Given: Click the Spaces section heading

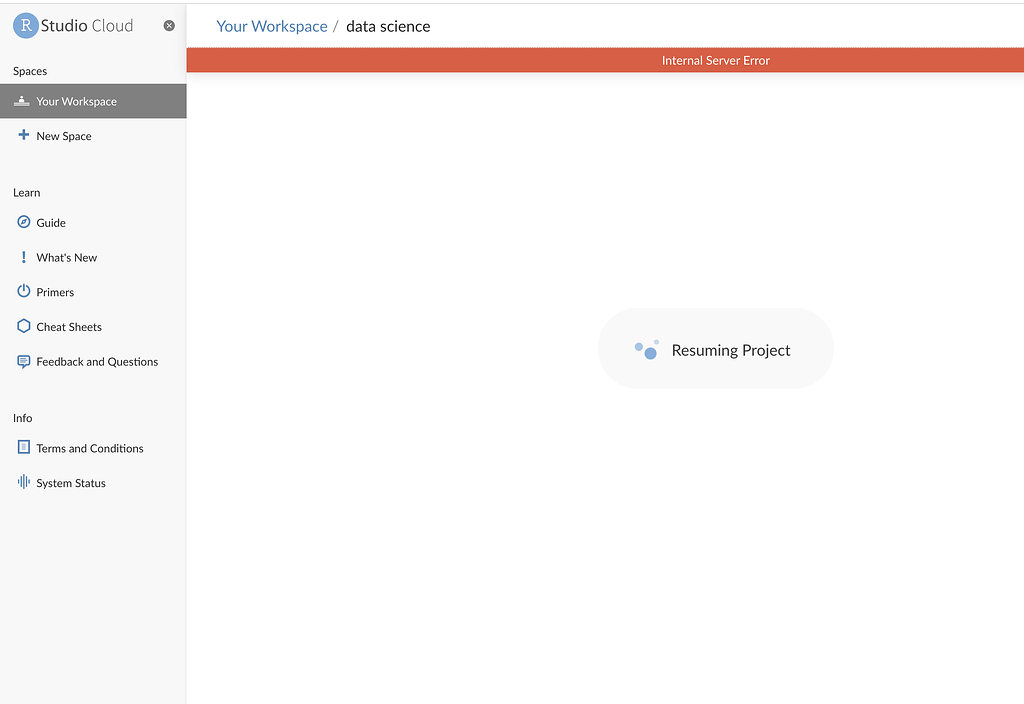Looking at the screenshot, I should (x=30, y=71).
